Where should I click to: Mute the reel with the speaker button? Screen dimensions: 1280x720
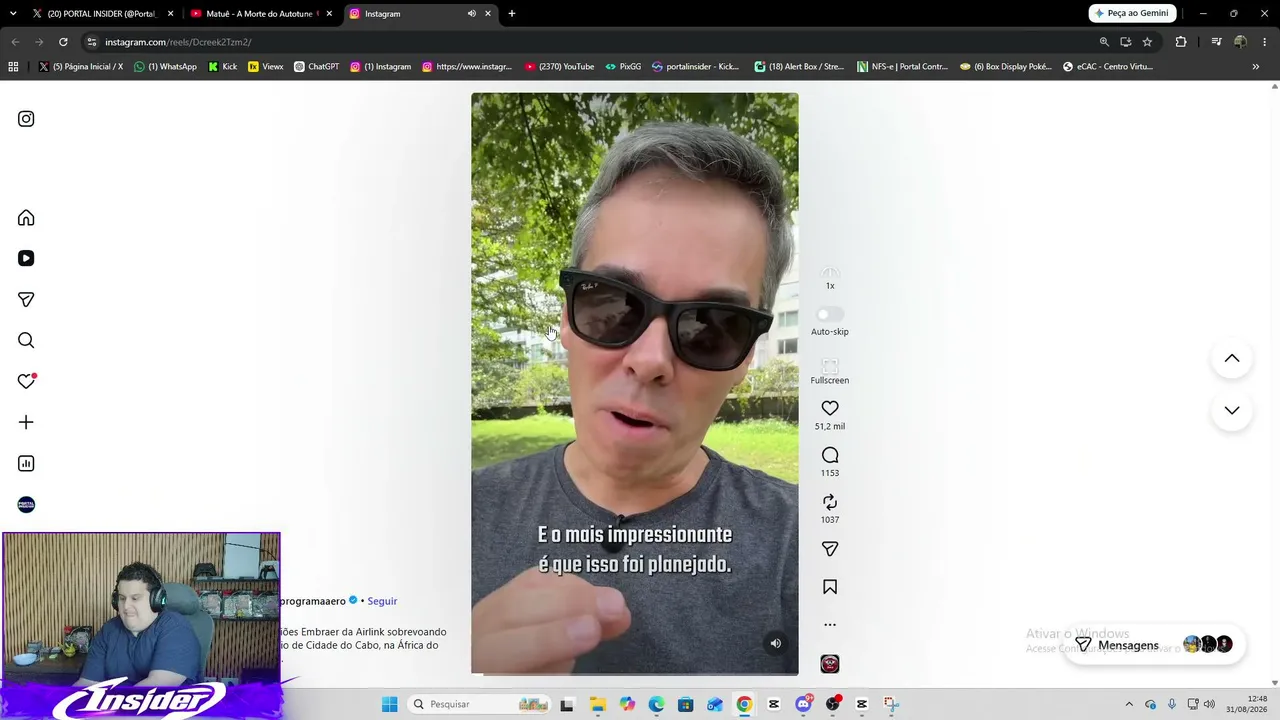pyautogui.click(x=775, y=643)
